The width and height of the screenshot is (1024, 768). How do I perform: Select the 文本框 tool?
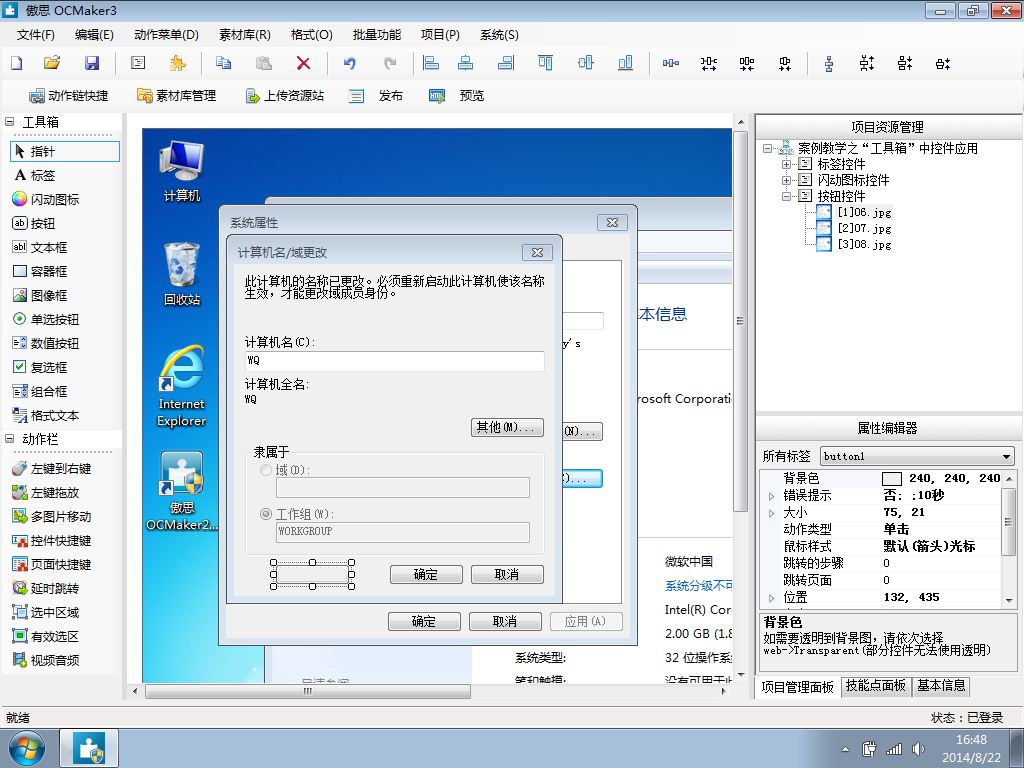pyautogui.click(x=40, y=248)
